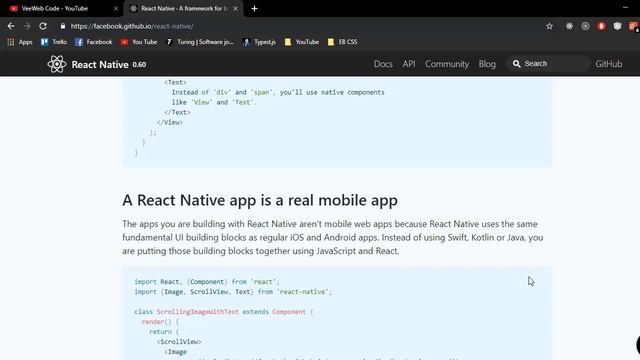Viewport: 640px width, 360px height.
Task: Open the API navigation item
Action: [x=409, y=64]
